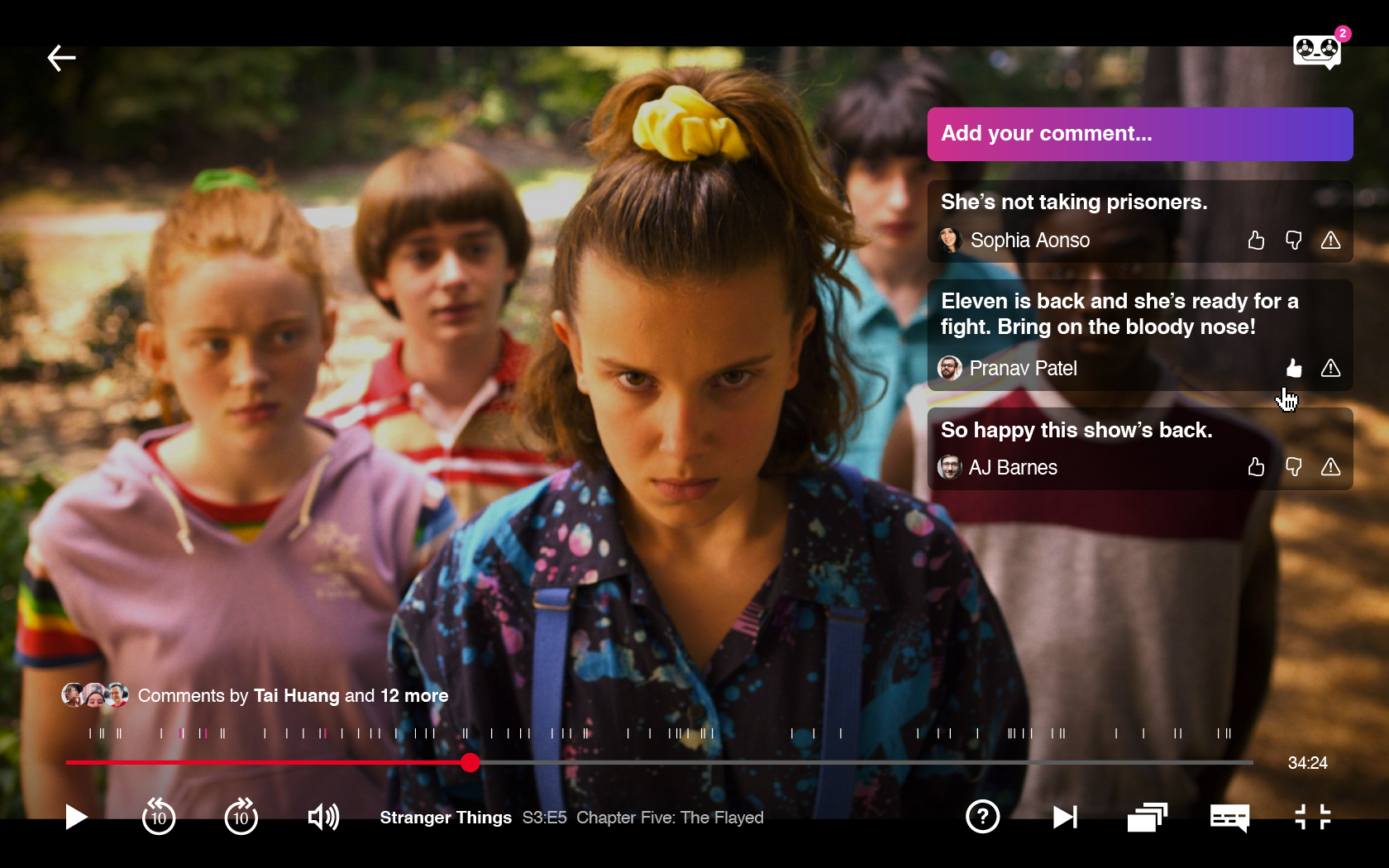Rewind 10 seconds
Viewport: 1389px width, 868px height.
point(158,817)
